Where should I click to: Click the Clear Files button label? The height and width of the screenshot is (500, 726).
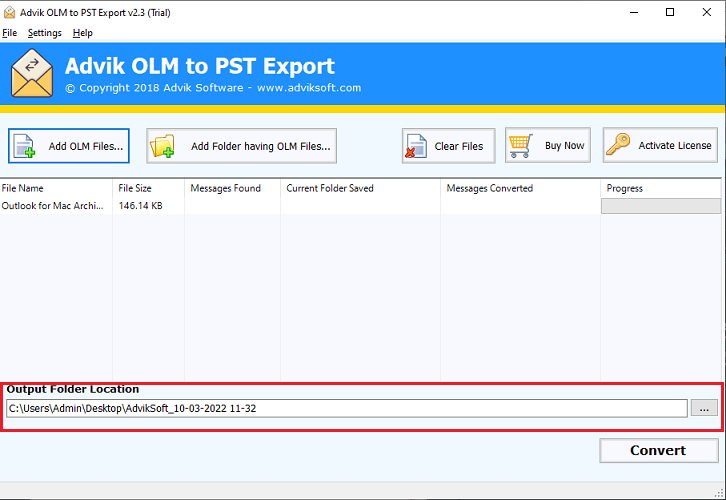458,146
